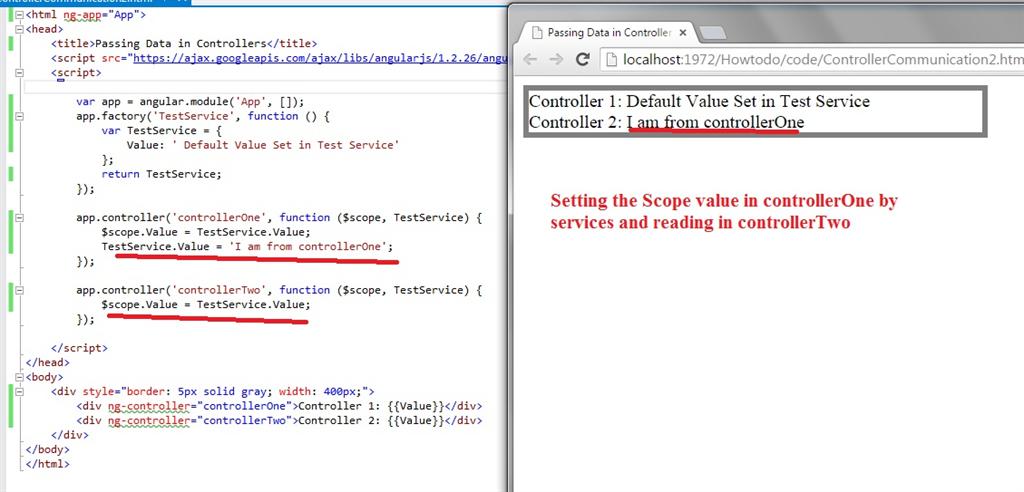Collapse the controllerOne function block
The height and width of the screenshot is (492, 1024).
(x=18, y=218)
